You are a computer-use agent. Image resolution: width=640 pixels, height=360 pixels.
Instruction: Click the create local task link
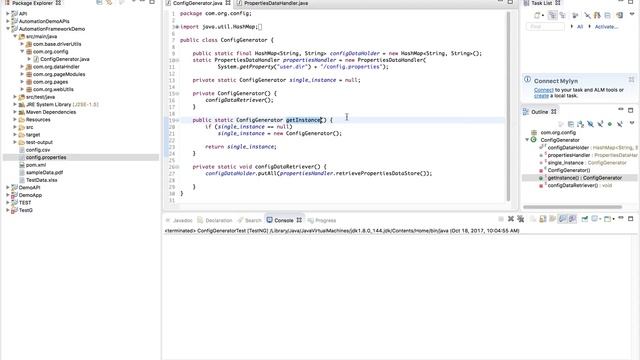pyautogui.click(x=541, y=96)
